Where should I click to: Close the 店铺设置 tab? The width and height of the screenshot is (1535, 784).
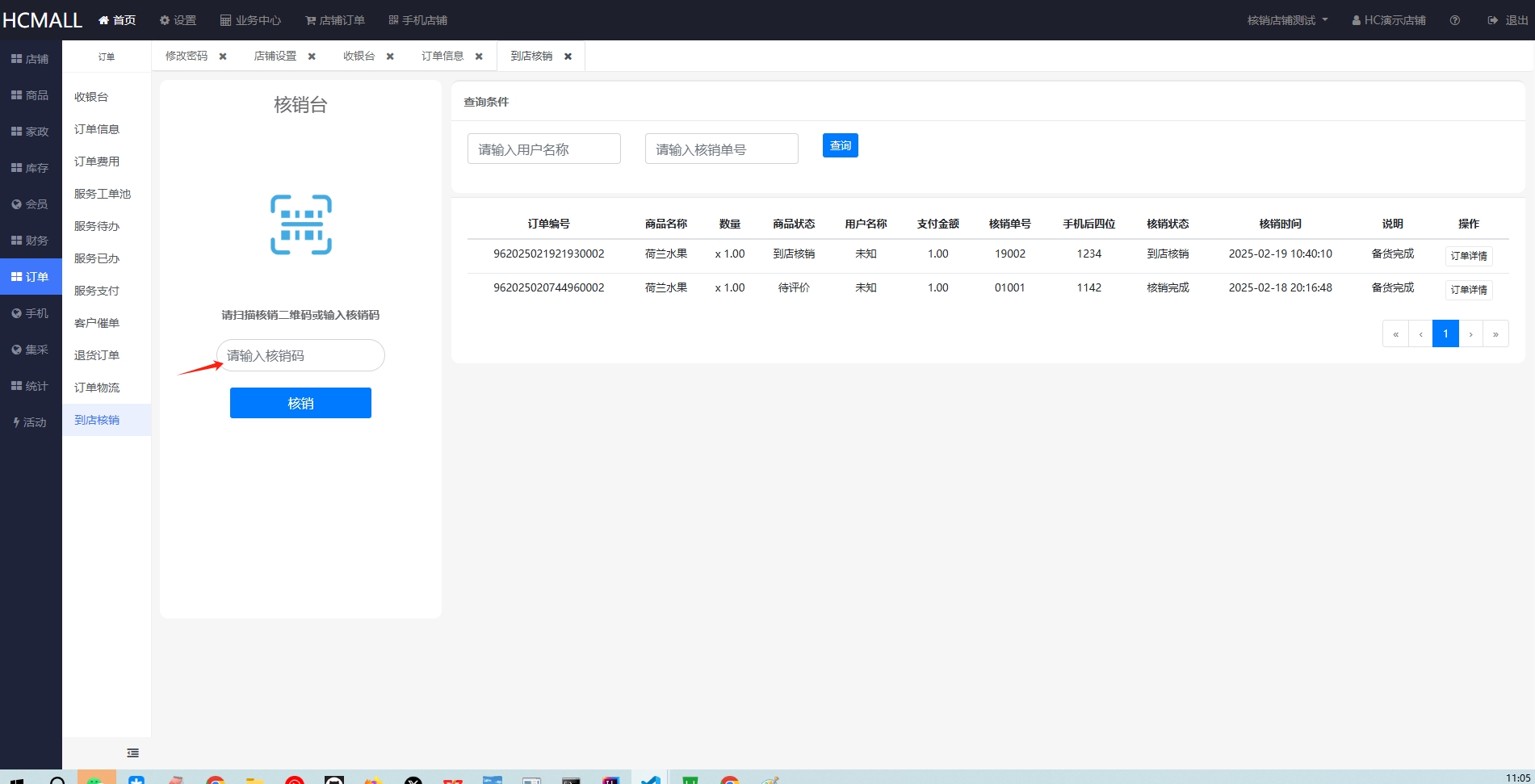point(312,57)
